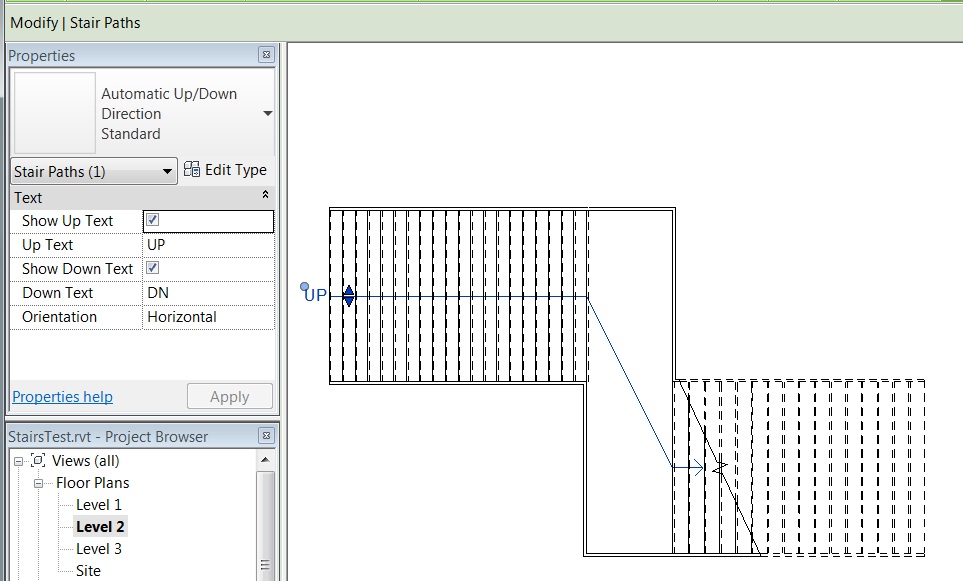Click the stair path flip arrows control

tap(348, 296)
